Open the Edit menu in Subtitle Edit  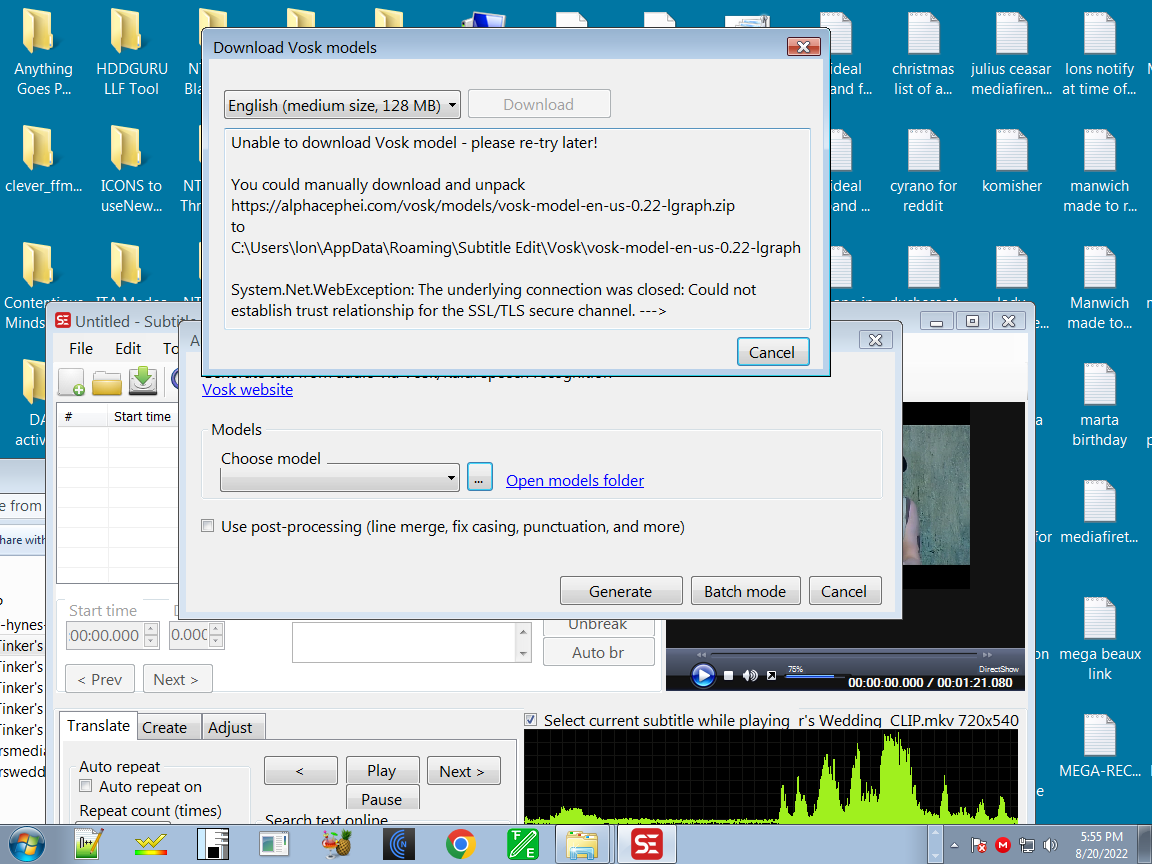tap(128, 348)
